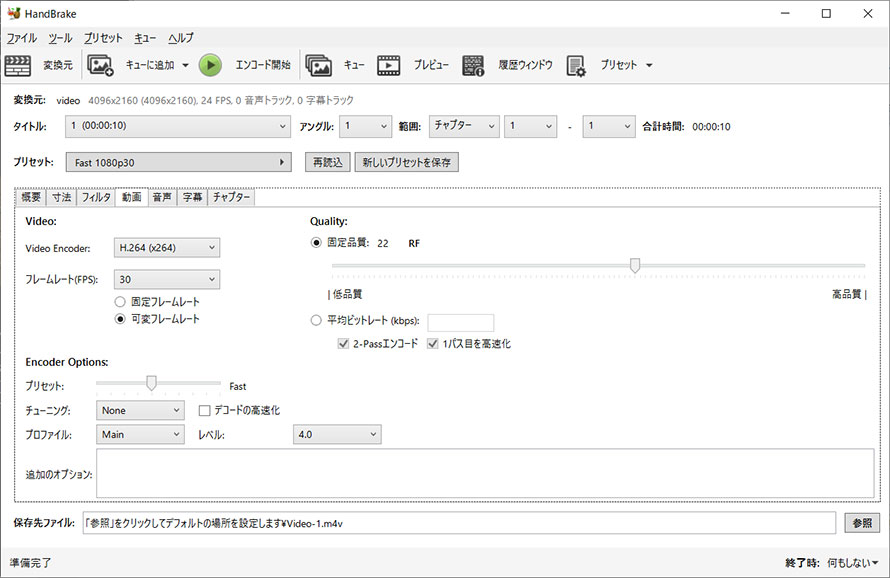The image size is (890, 578).
Task: Click the 準備完了 status text
Action: (30, 563)
